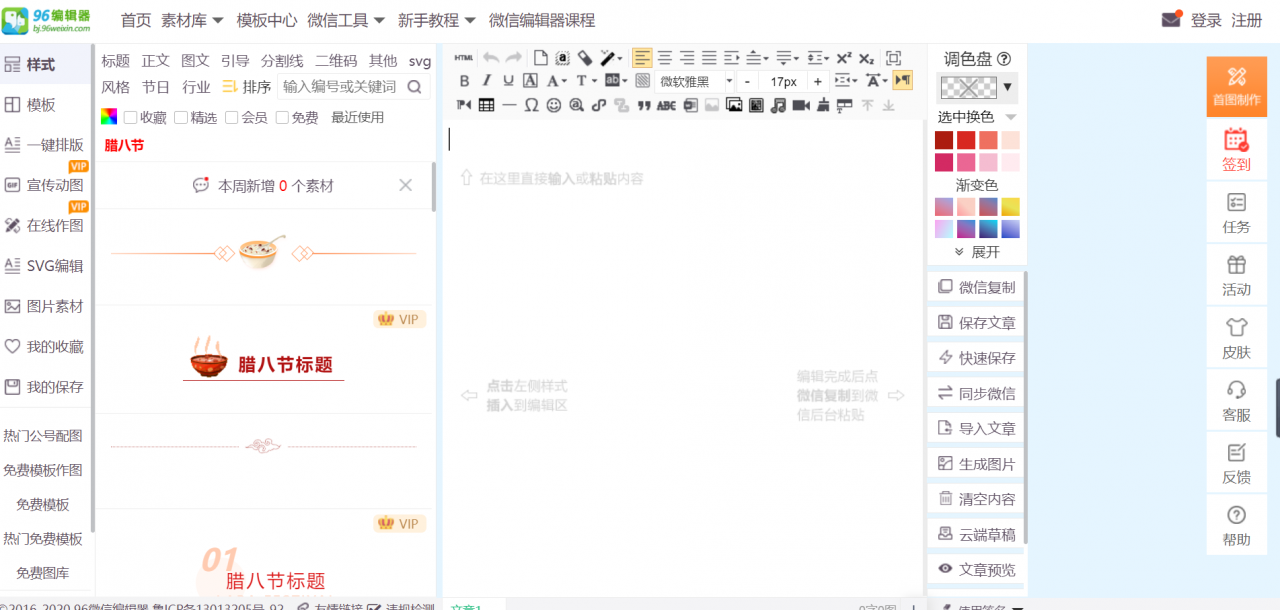Pick the yellow gradient swatch in 渐变色
This screenshot has width=1280, height=610.
click(x=1011, y=207)
